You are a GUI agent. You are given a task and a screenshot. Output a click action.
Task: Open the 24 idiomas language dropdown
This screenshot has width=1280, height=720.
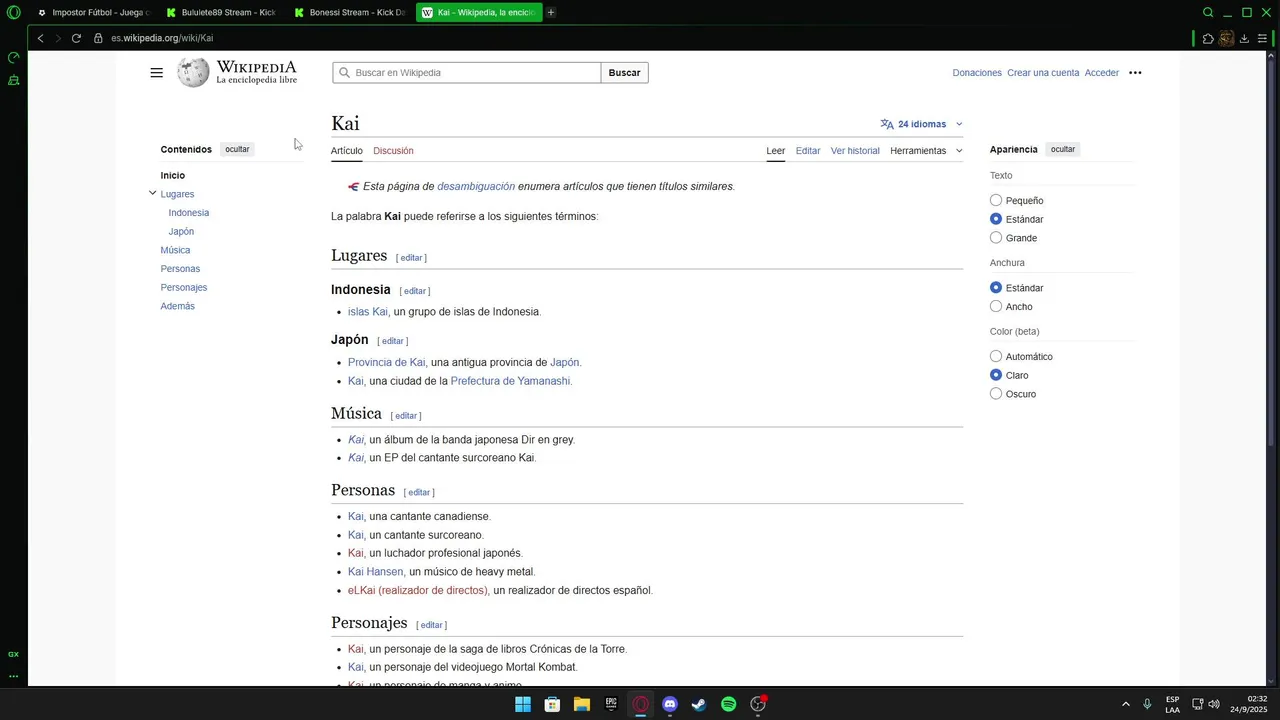pyautogui.click(x=921, y=124)
